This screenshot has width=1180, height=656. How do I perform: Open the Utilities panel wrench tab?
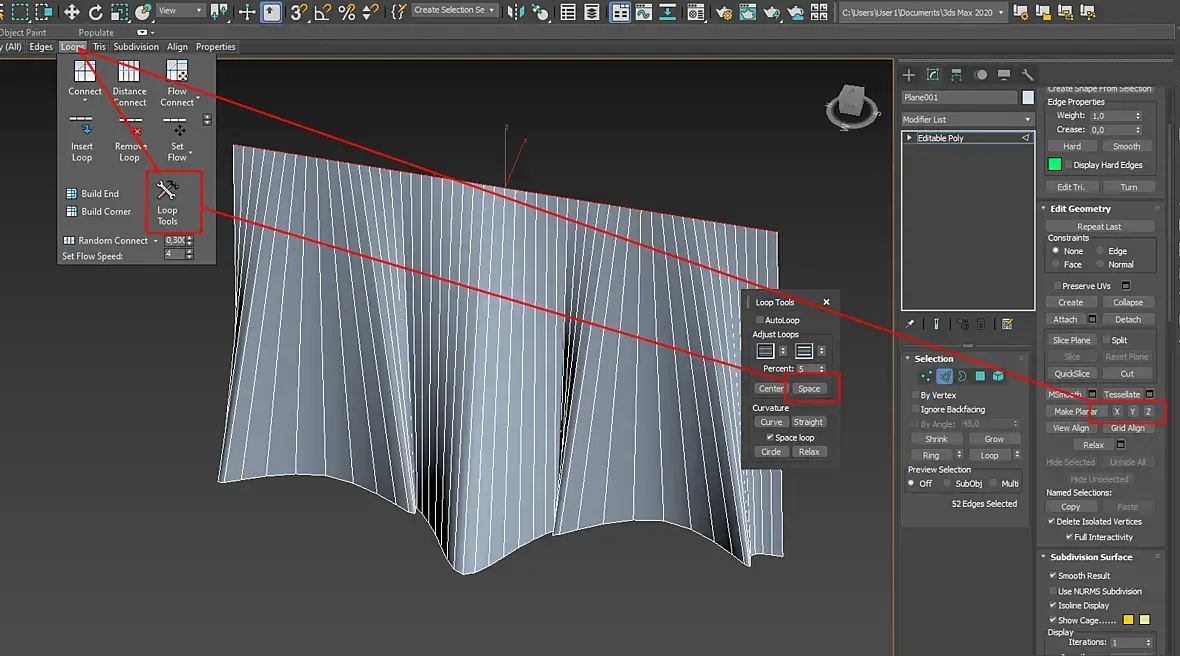pyautogui.click(x=1027, y=75)
